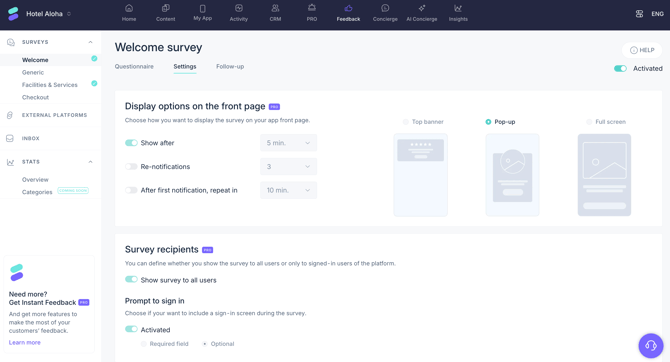This screenshot has width=670, height=362.
Task: Open the Home section icon
Action: pos(129,8)
